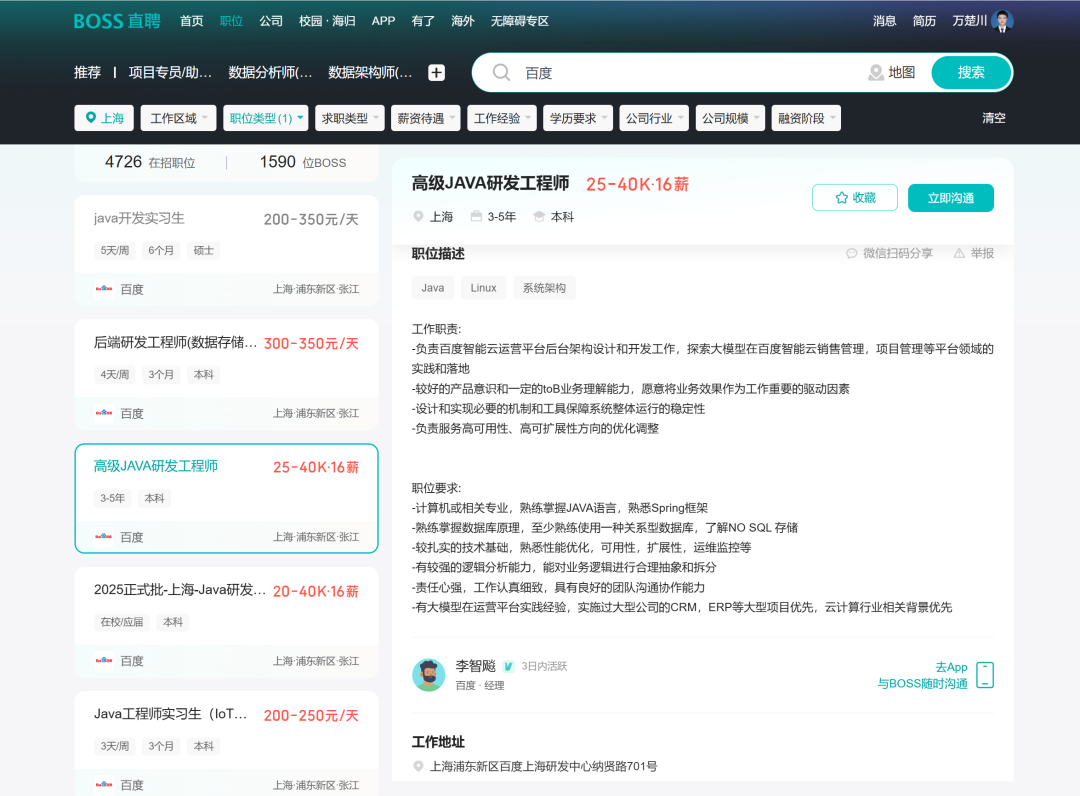The width and height of the screenshot is (1080, 796).
Task: Open the user avatar for 万楚川
Action: [1002, 21]
